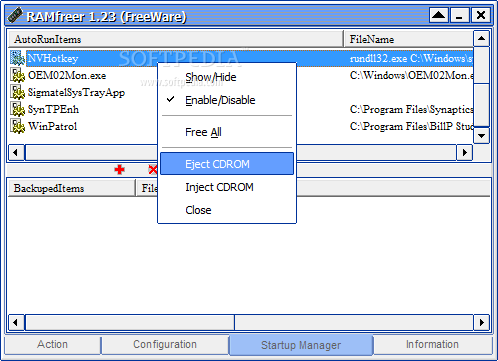Toggle the checked Enable/Disable menu entry
This screenshot has height=361, width=498.
(x=227, y=100)
